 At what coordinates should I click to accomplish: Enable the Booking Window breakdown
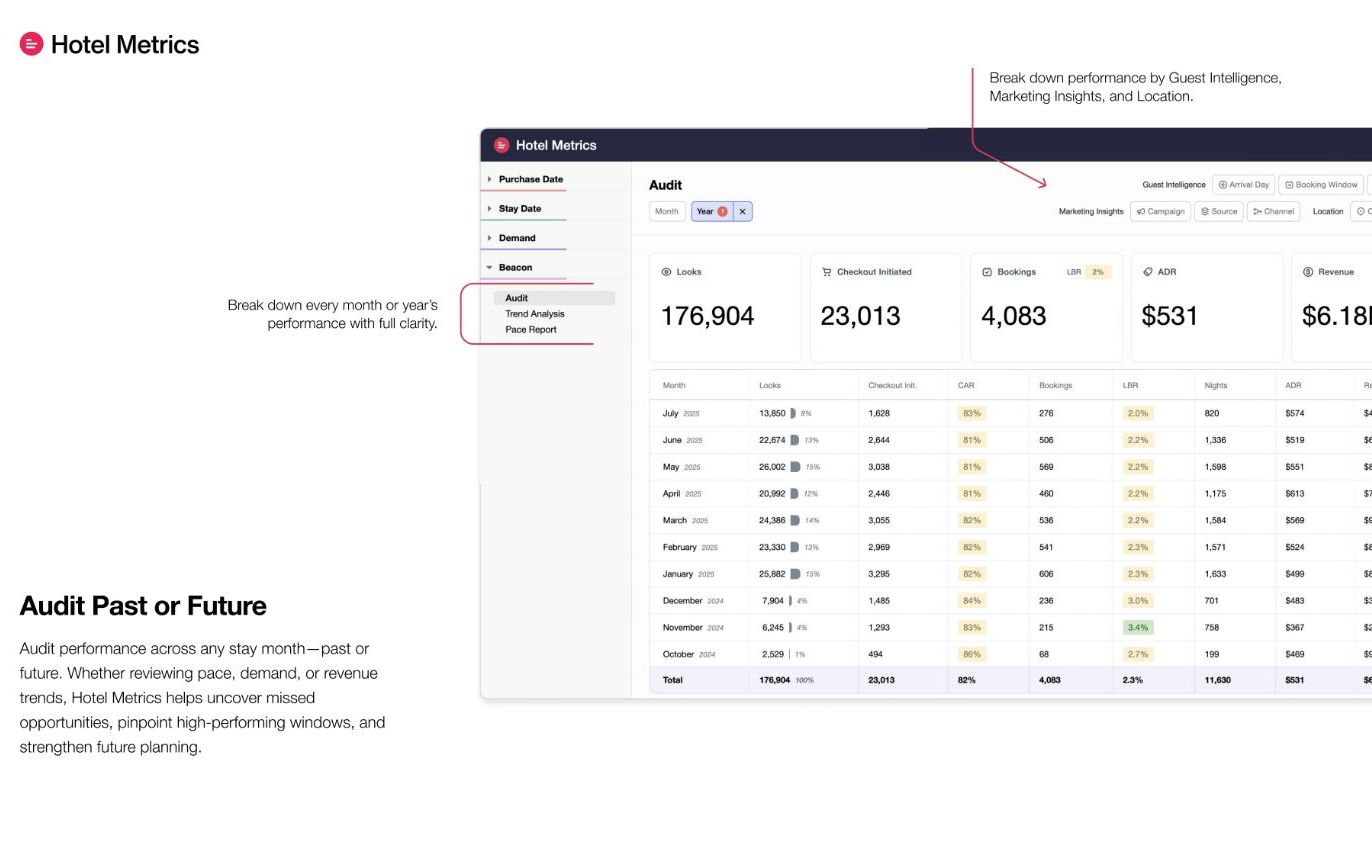[x=1321, y=185]
